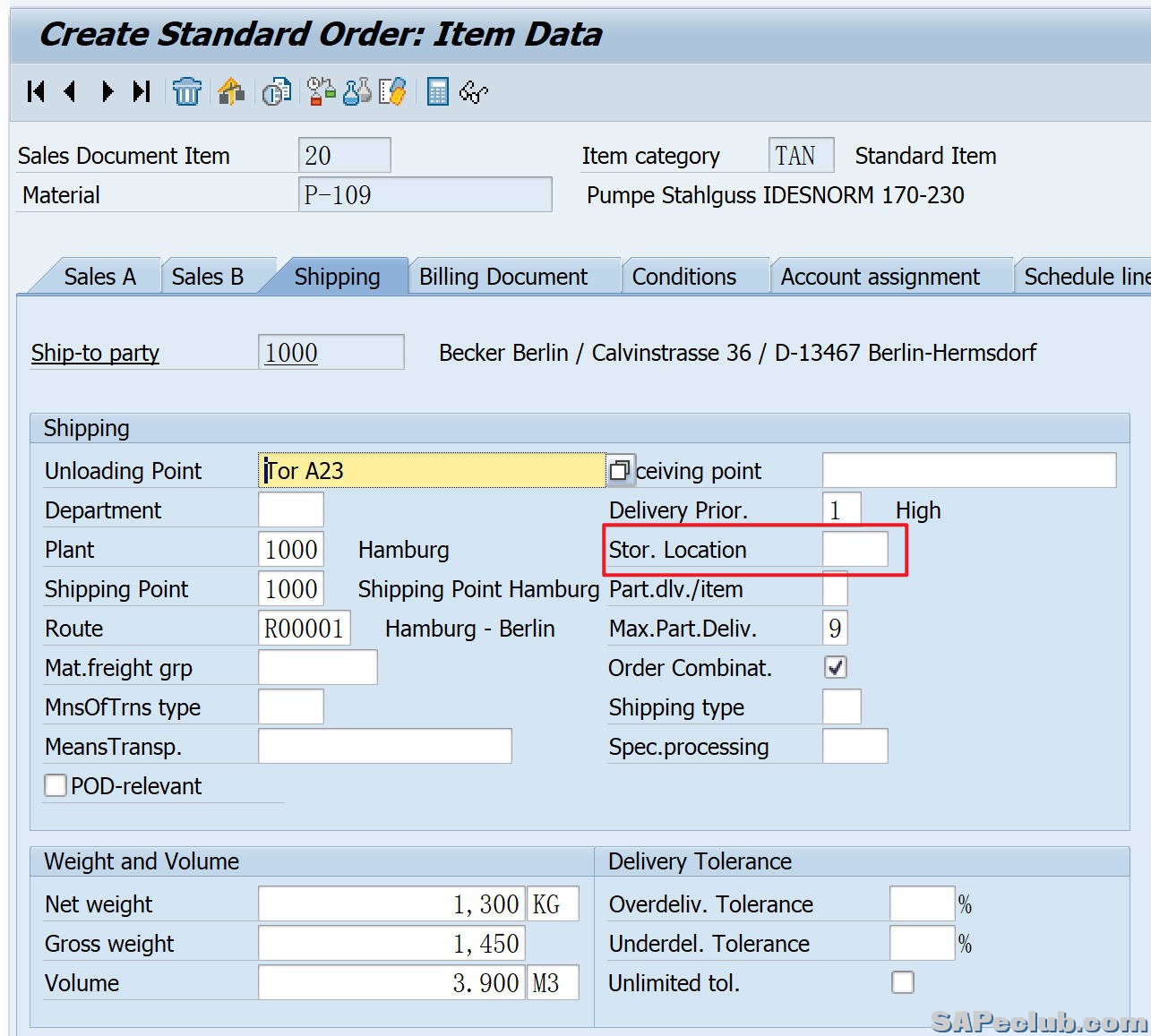Open the Sales A tab
This screenshot has width=1151, height=1036.
coord(99,277)
